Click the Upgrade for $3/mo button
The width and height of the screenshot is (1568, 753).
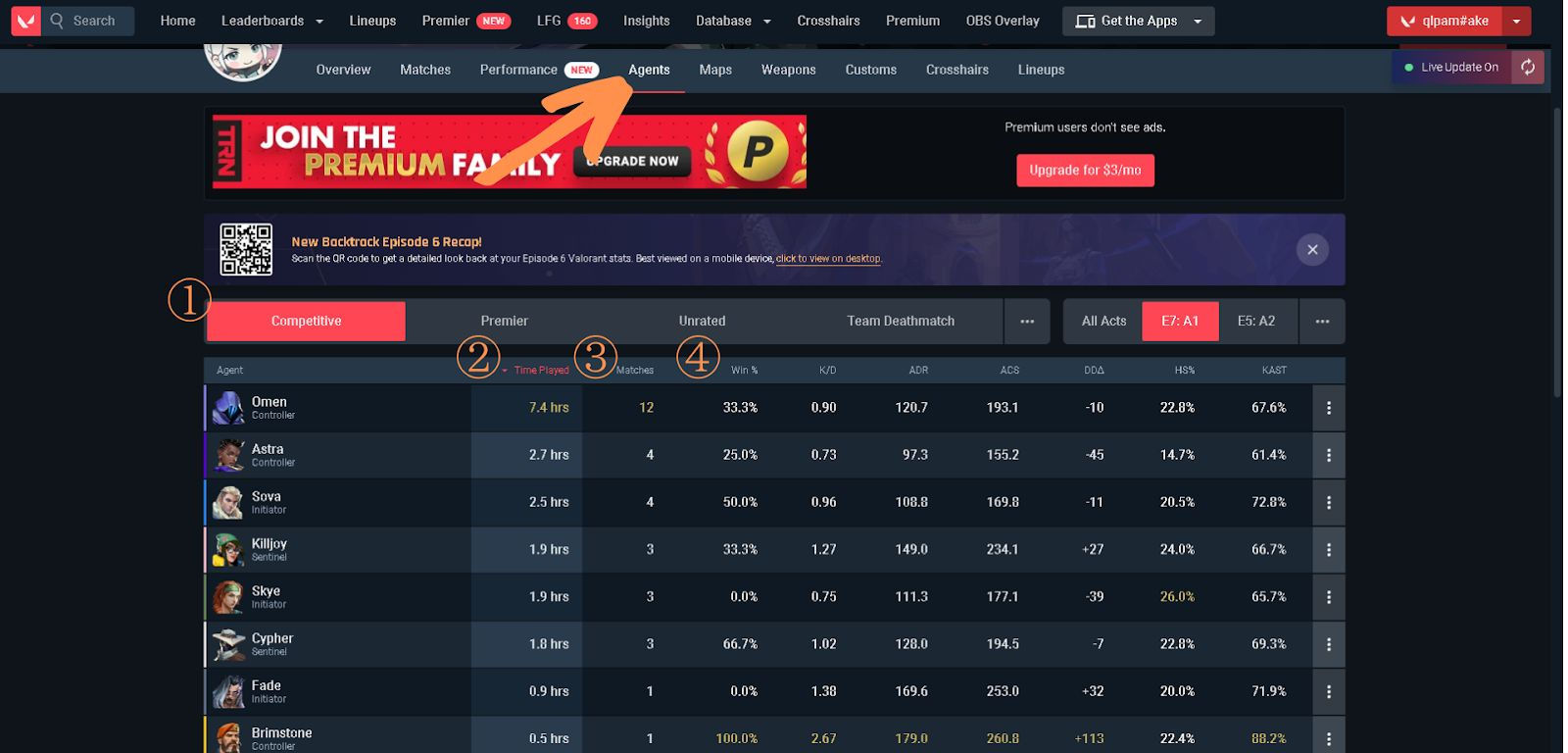1085,171
